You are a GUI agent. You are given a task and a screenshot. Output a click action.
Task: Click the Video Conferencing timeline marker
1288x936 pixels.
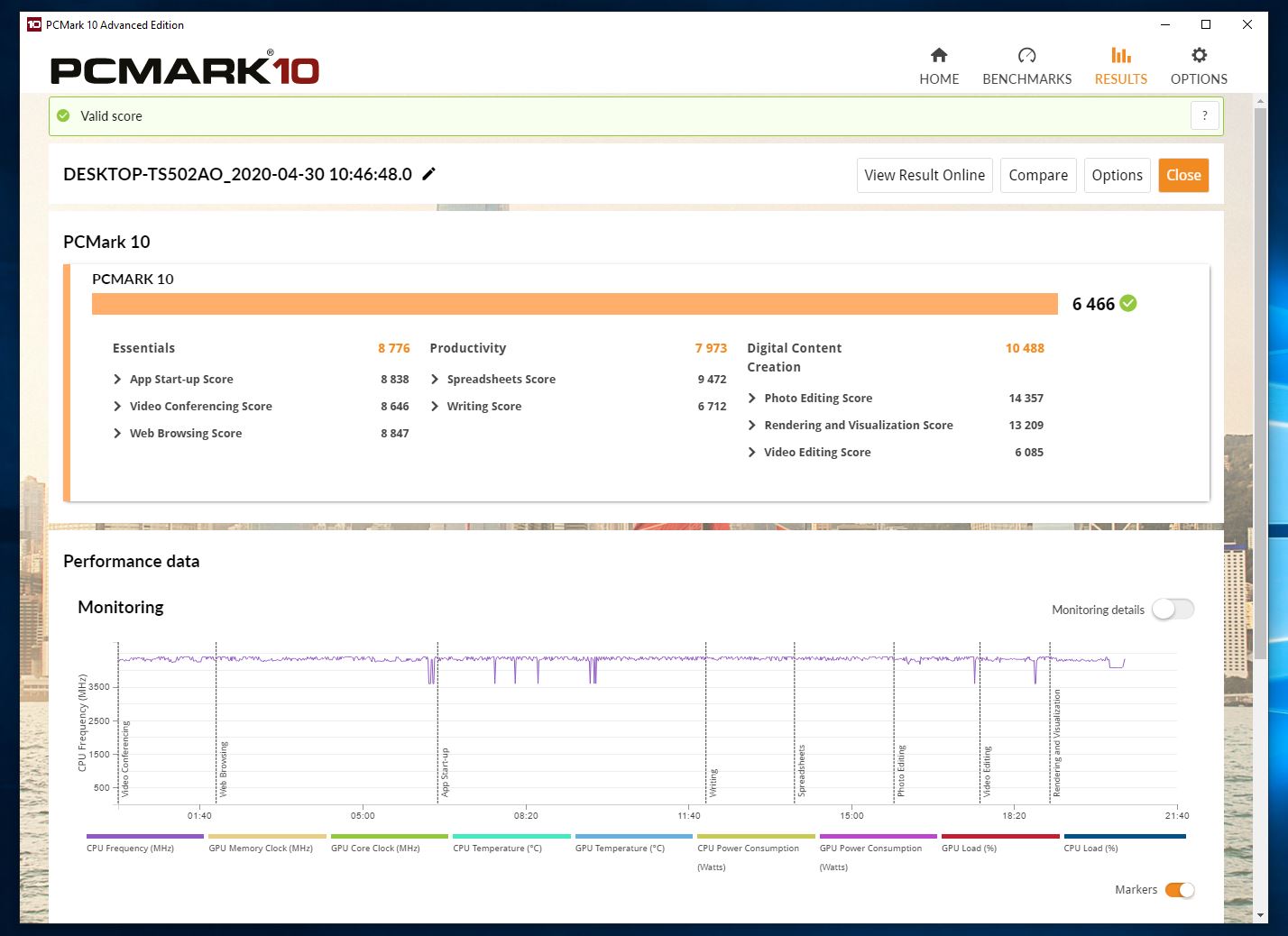coord(125,758)
